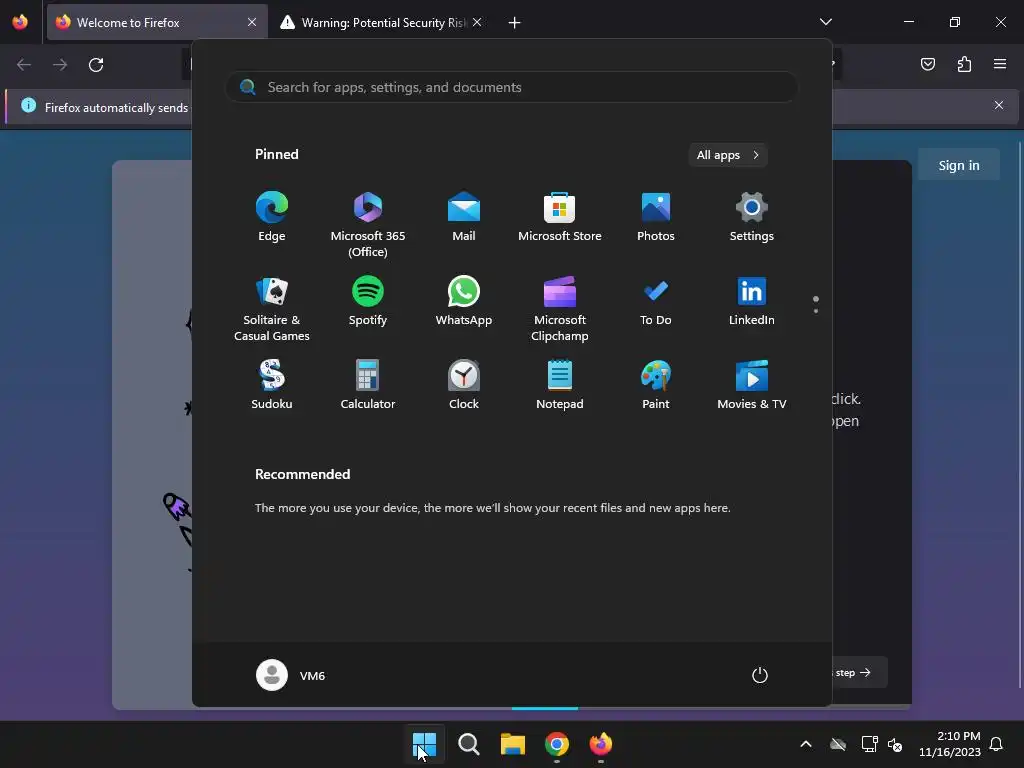1024x768 pixels.
Task: Open the VM6 user account menu
Action: 291,675
